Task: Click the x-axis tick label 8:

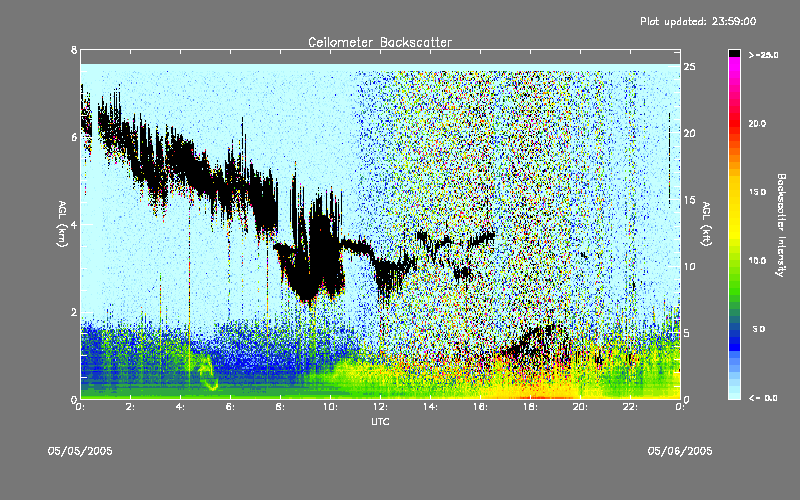Action: coord(281,407)
